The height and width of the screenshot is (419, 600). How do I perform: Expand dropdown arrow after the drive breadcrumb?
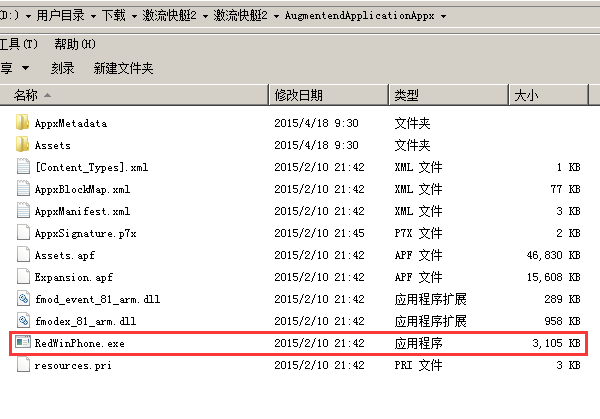28,16
